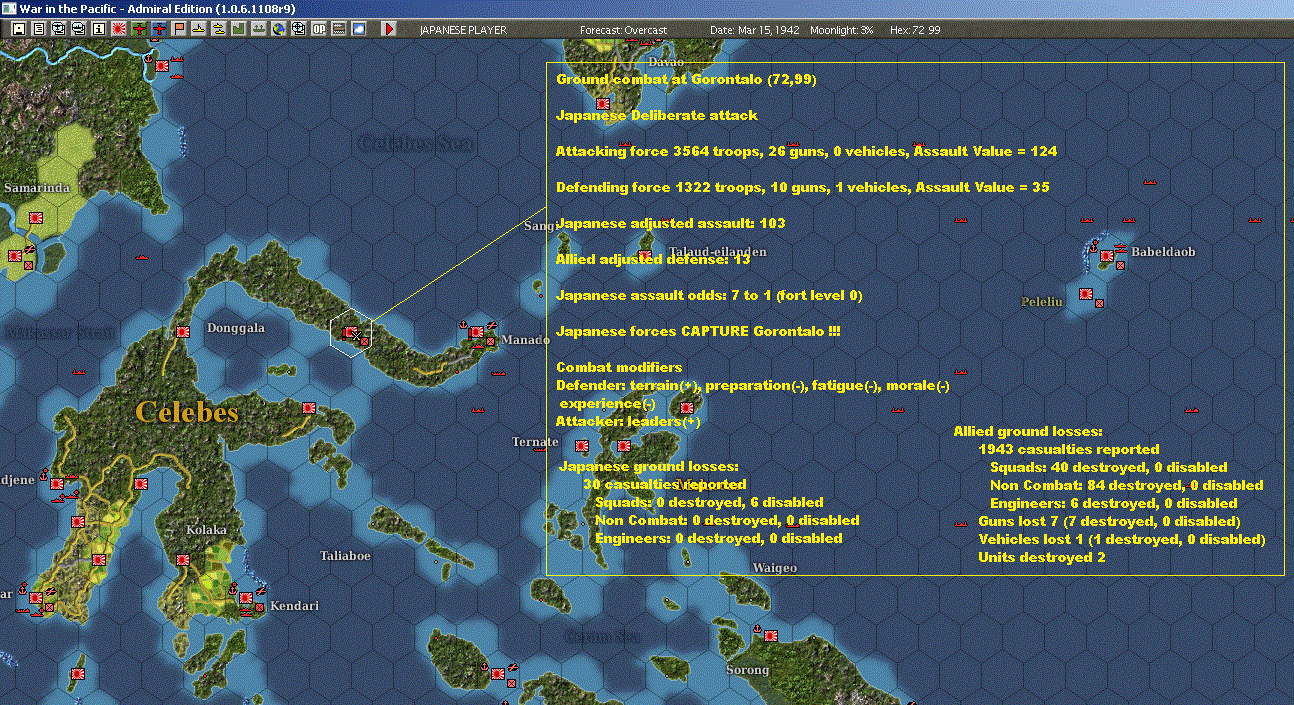Image resolution: width=1294 pixels, height=705 pixels.
Task: Click the 'Ternate' map label
Action: 535,442
